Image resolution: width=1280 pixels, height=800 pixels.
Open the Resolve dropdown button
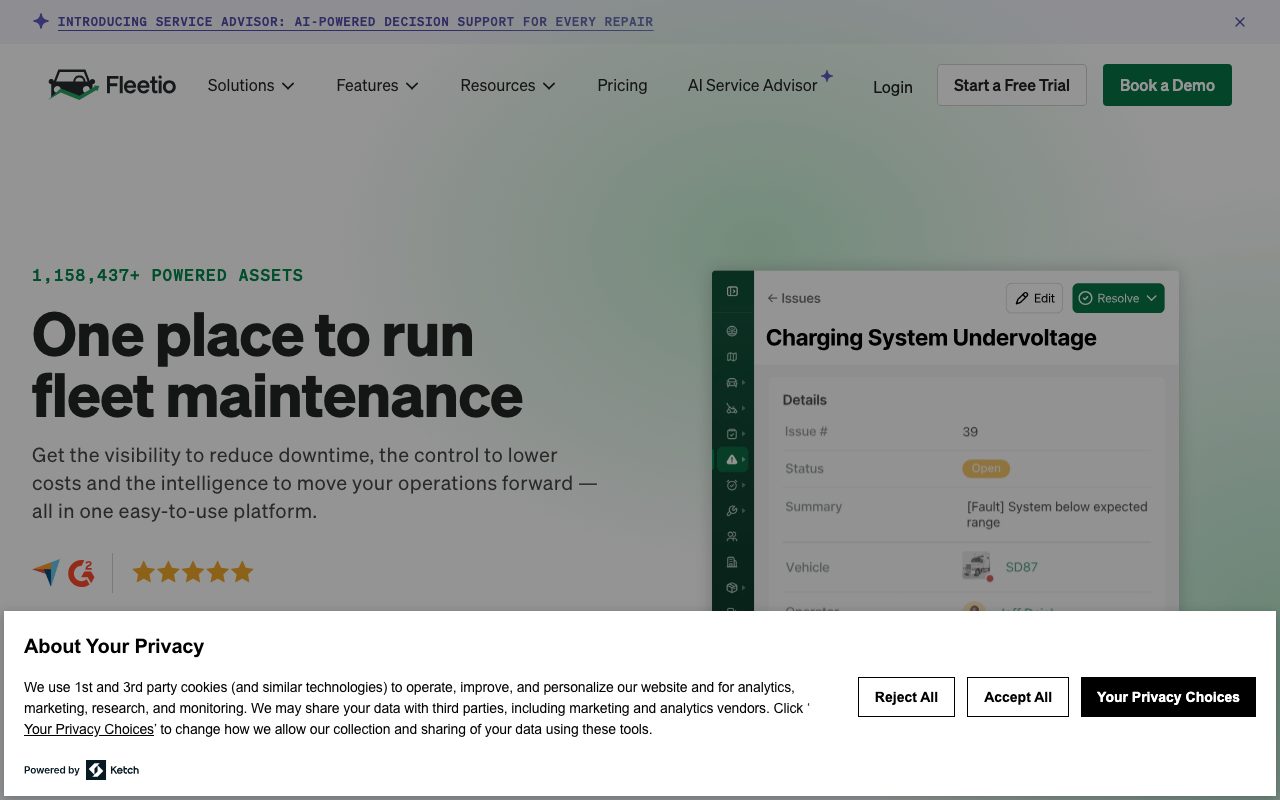click(1118, 298)
